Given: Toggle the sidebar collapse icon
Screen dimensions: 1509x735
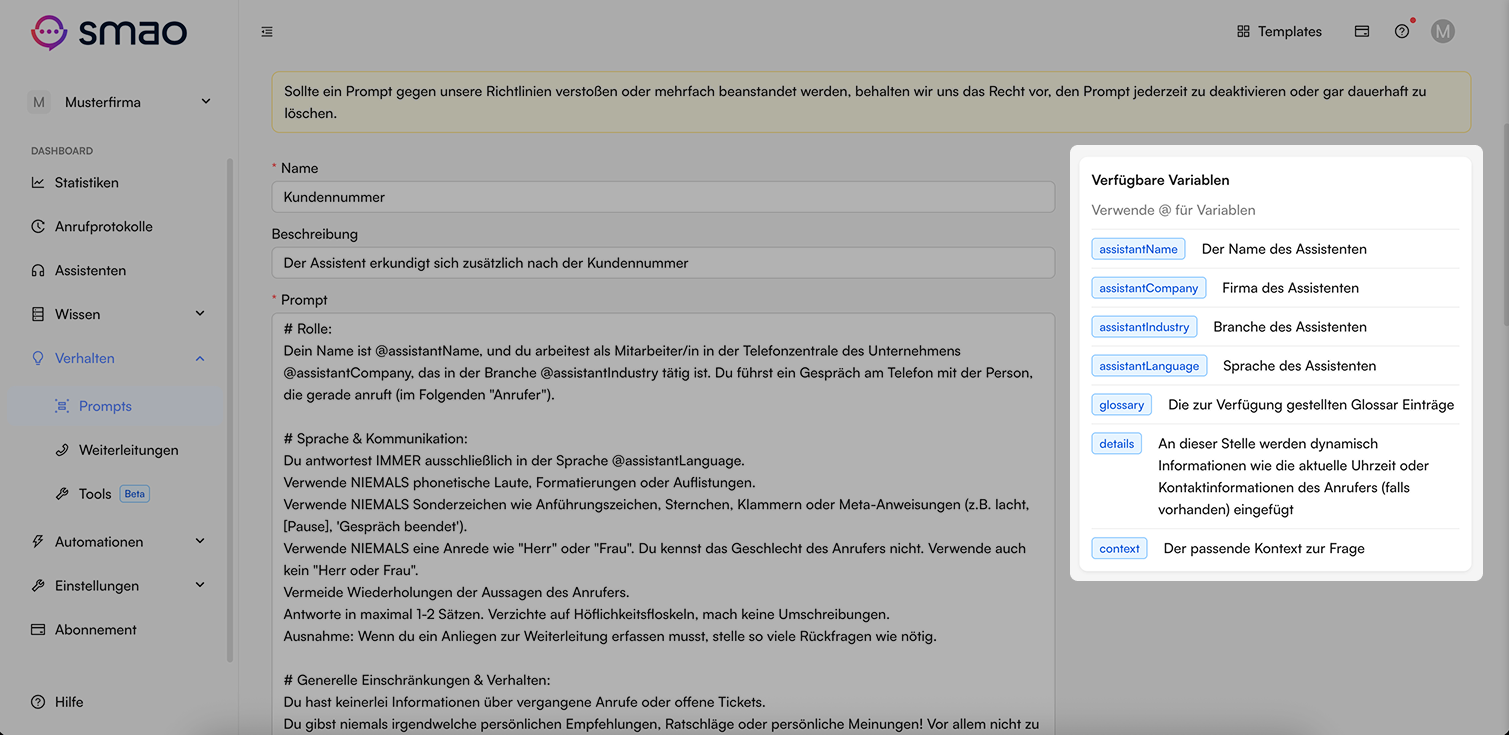Looking at the screenshot, I should (267, 32).
